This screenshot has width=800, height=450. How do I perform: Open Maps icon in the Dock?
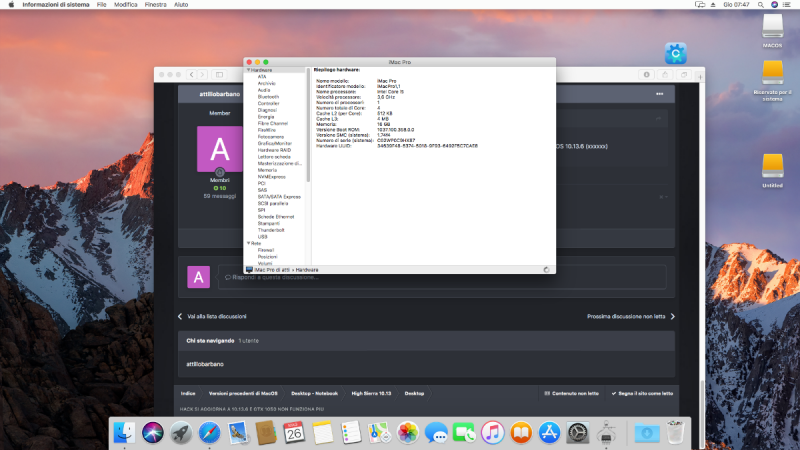tap(379, 433)
